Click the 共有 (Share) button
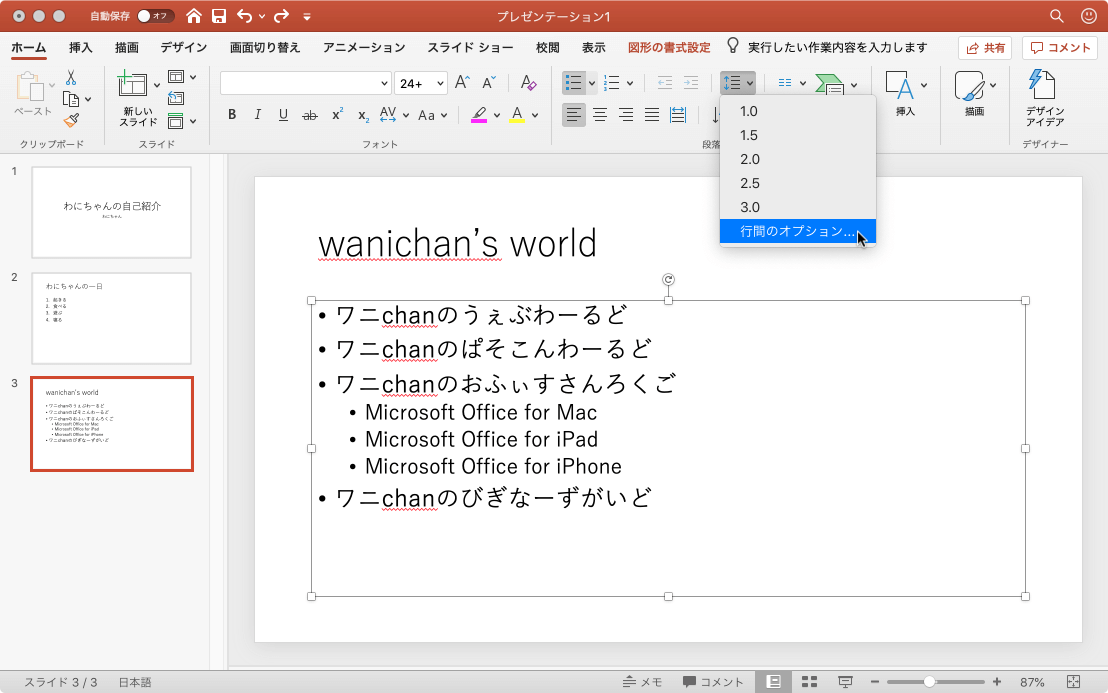The height and width of the screenshot is (693, 1108). point(984,47)
